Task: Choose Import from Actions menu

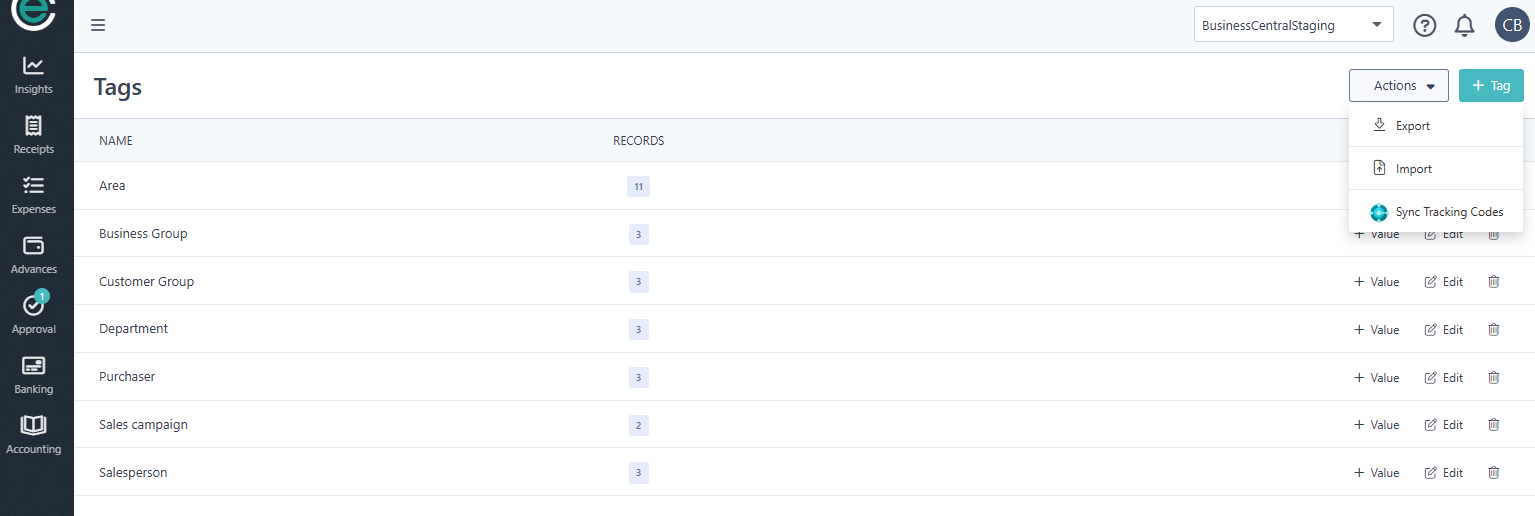Action: click(x=1435, y=169)
